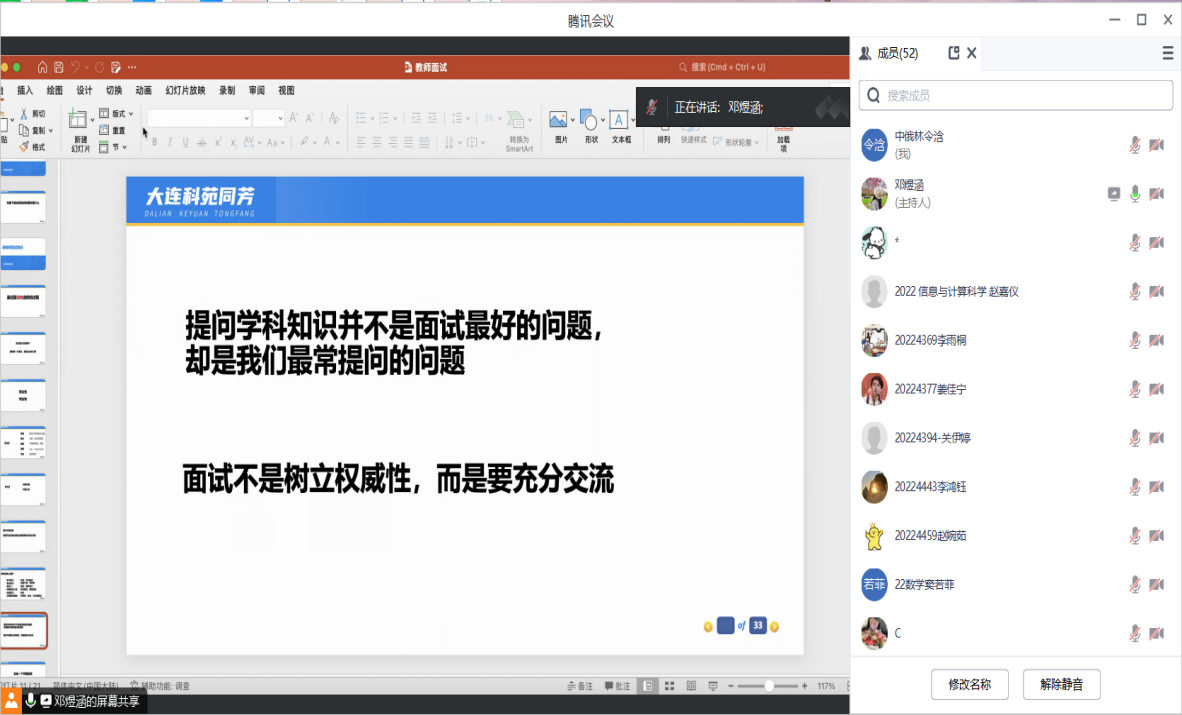Switch to slide sorter grid view icon
The width and height of the screenshot is (1182, 715).
[669, 686]
